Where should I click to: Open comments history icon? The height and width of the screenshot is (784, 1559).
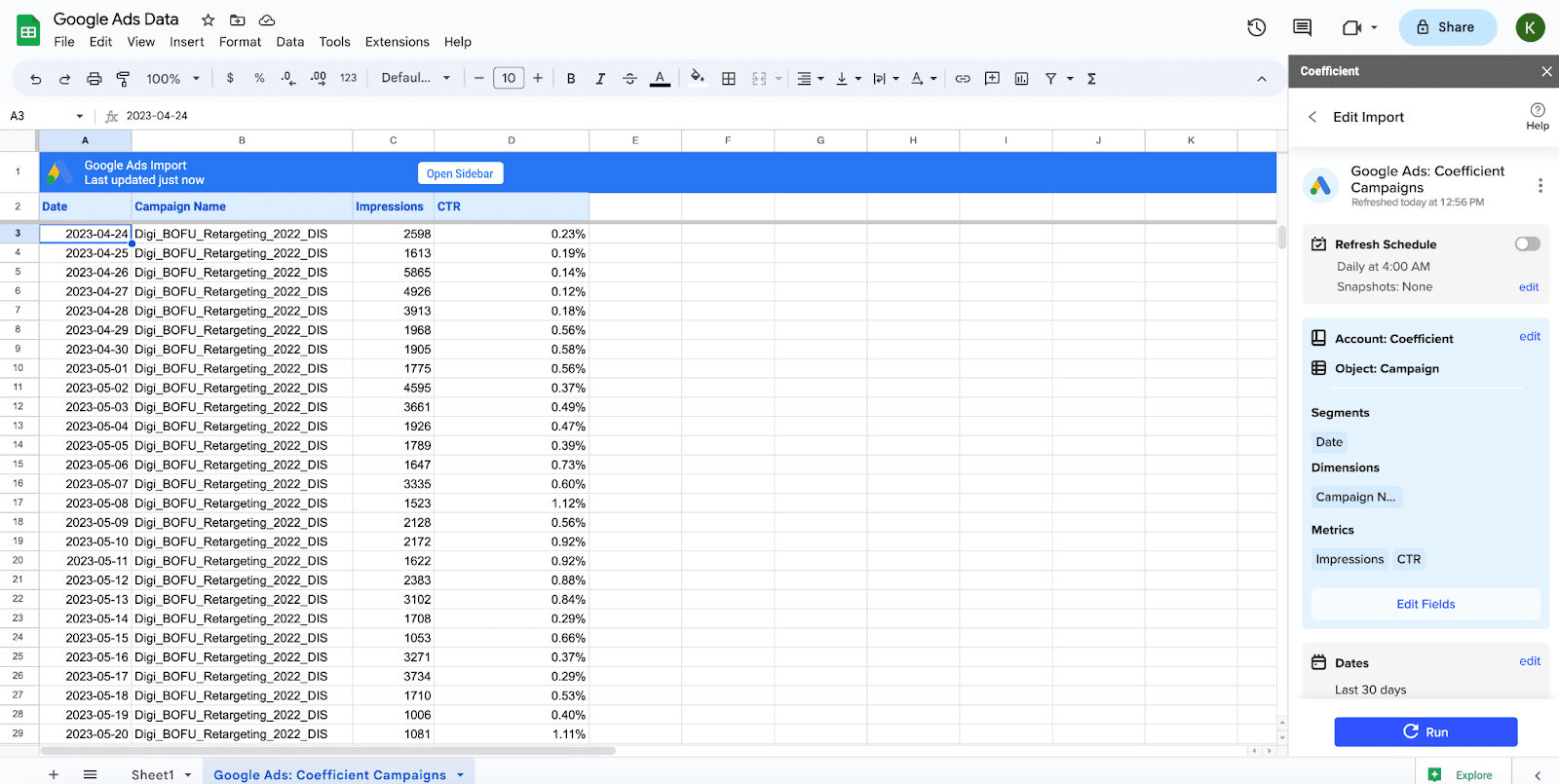1302,27
